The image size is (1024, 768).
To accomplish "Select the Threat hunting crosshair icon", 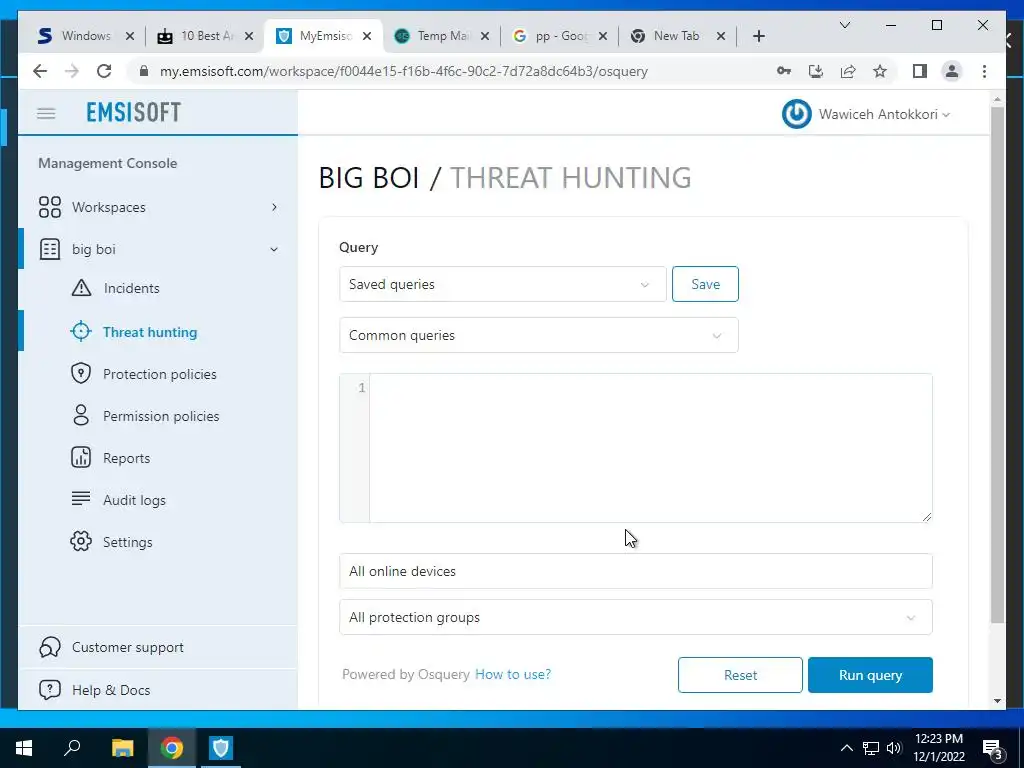I will (x=81, y=332).
